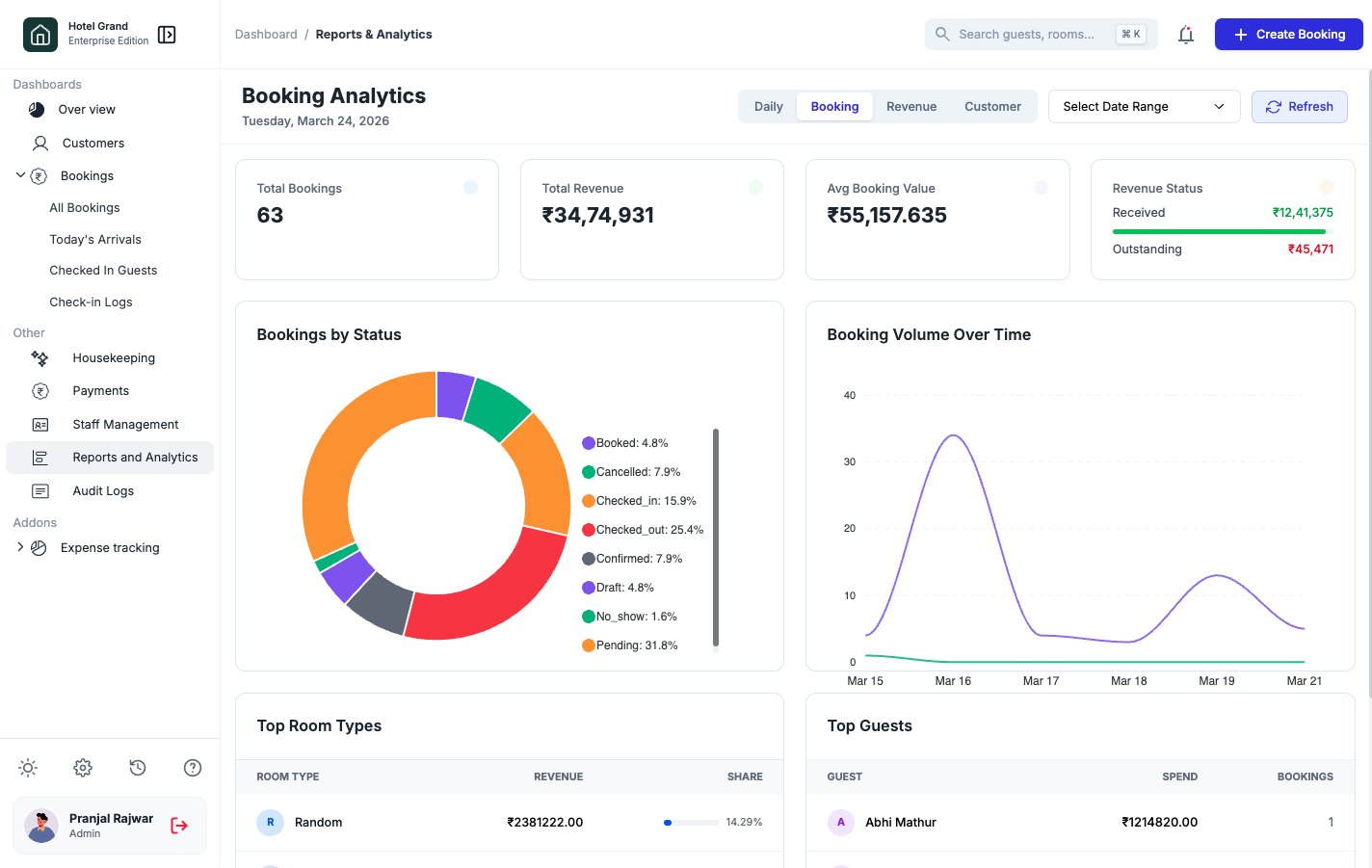Click the Hotel Grand home logo

[x=40, y=34]
